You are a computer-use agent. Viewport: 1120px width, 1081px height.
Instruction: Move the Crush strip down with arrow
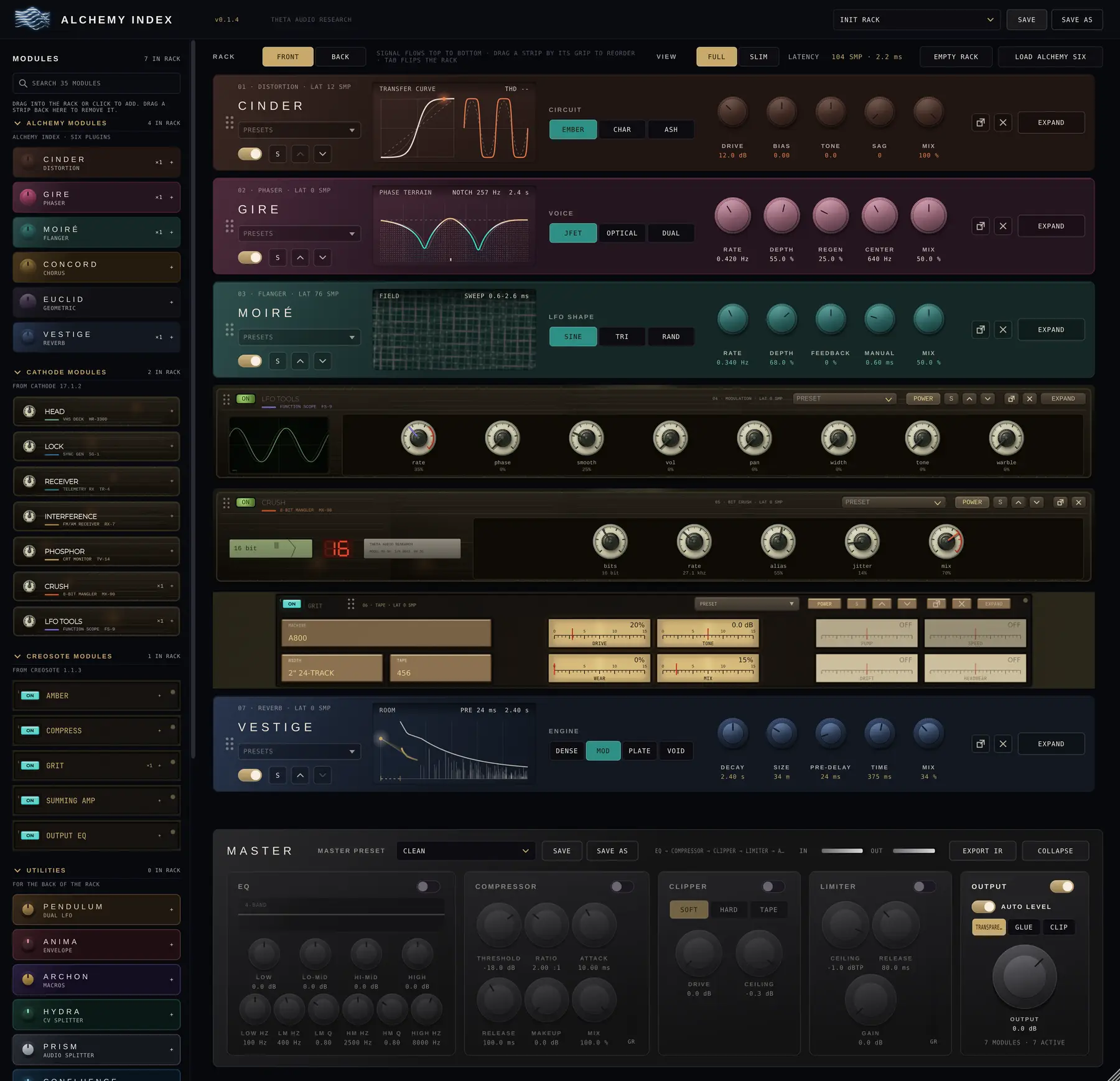point(1037,502)
